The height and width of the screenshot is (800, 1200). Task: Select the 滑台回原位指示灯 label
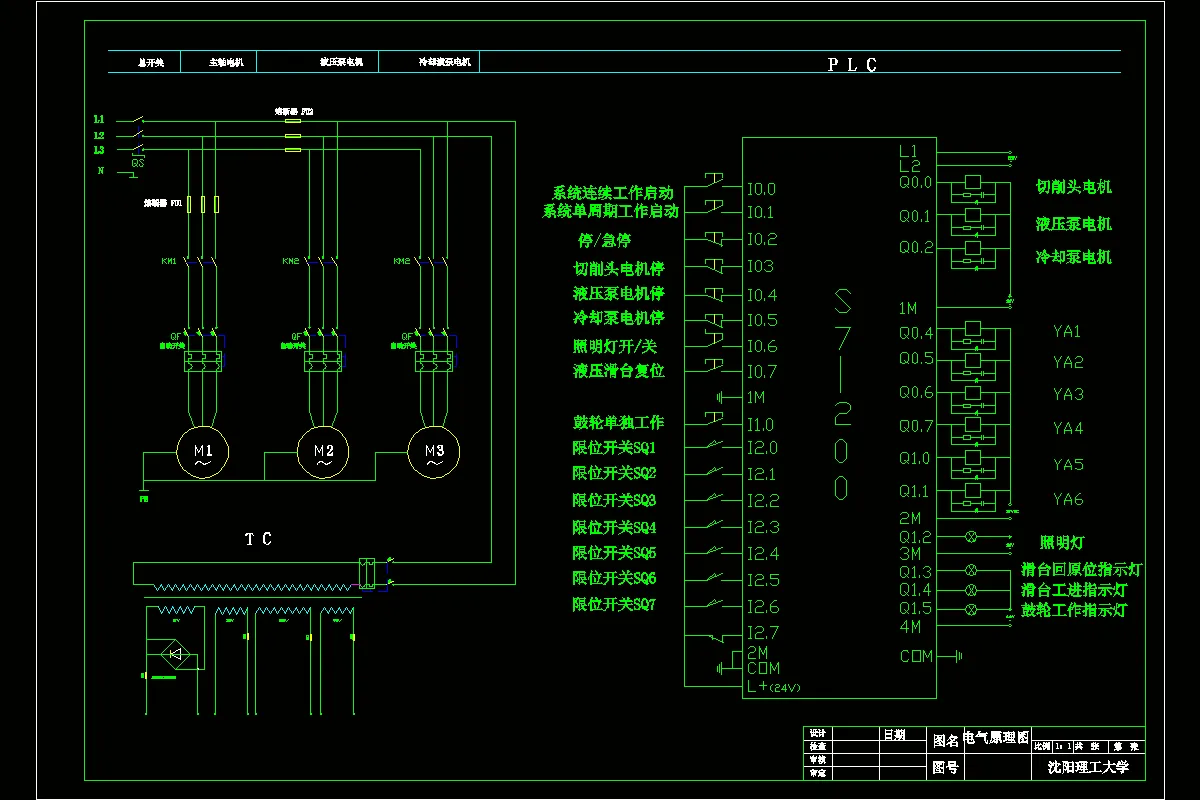(1082, 569)
